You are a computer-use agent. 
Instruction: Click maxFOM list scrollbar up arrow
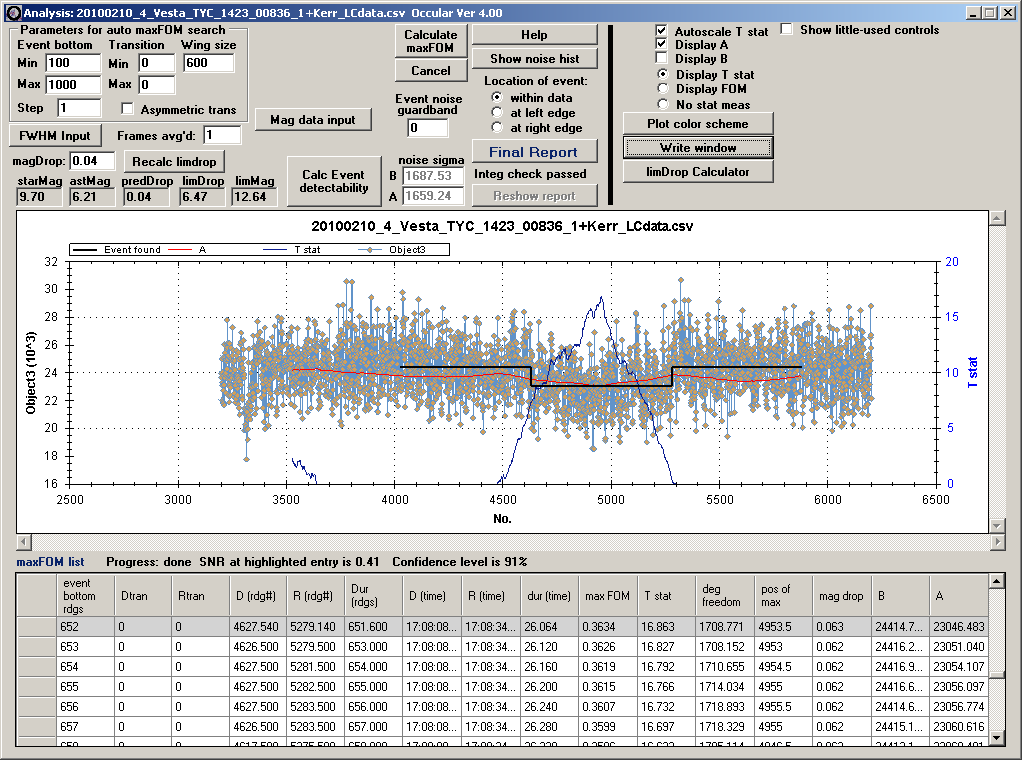[996, 581]
